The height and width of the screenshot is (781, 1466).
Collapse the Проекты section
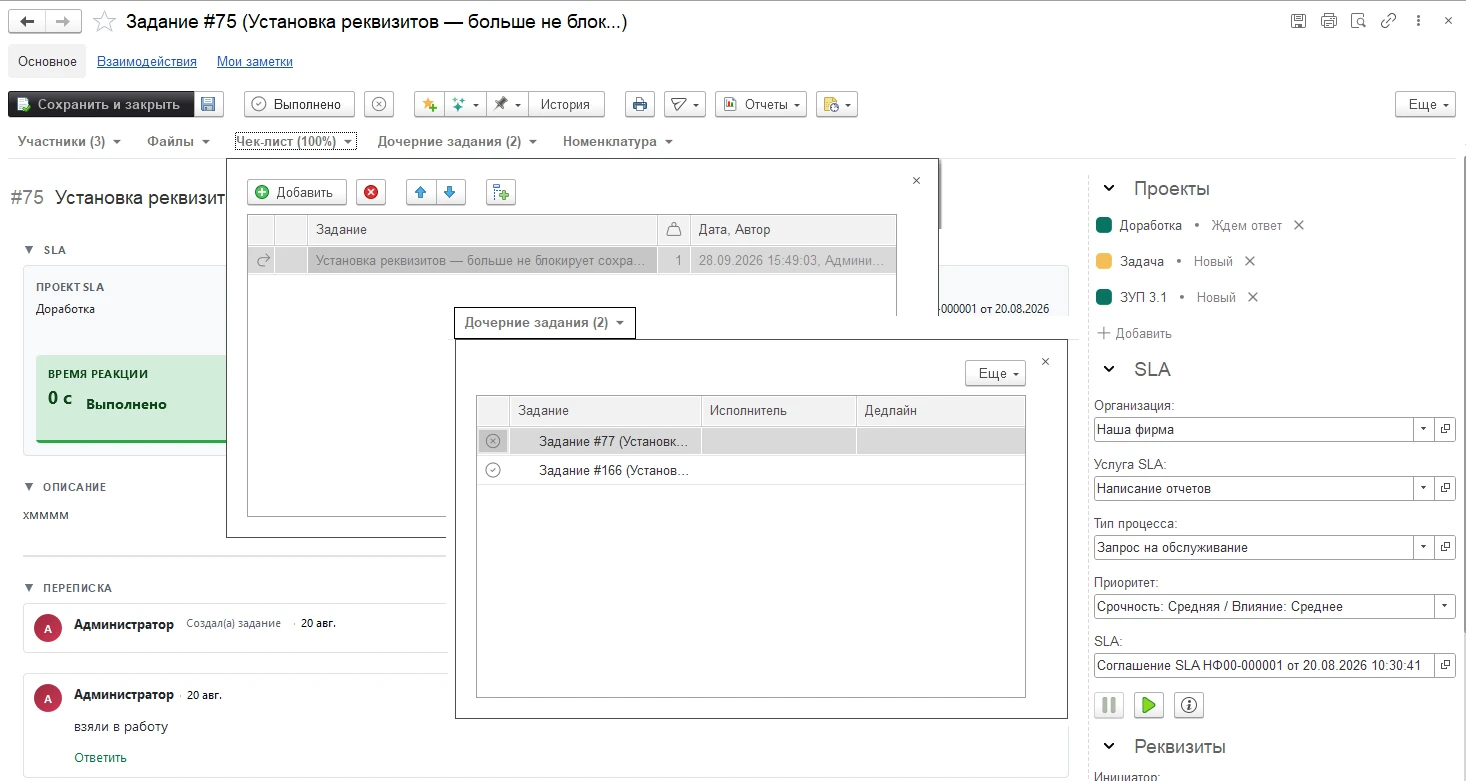pyautogui.click(x=1108, y=189)
